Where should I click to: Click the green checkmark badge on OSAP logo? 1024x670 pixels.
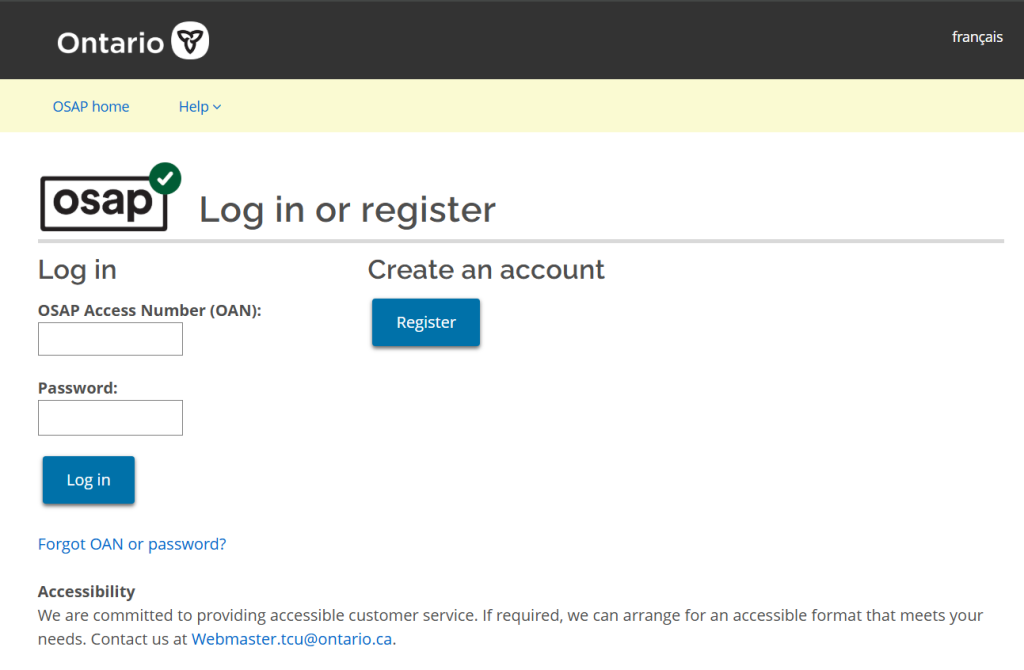tap(163, 178)
